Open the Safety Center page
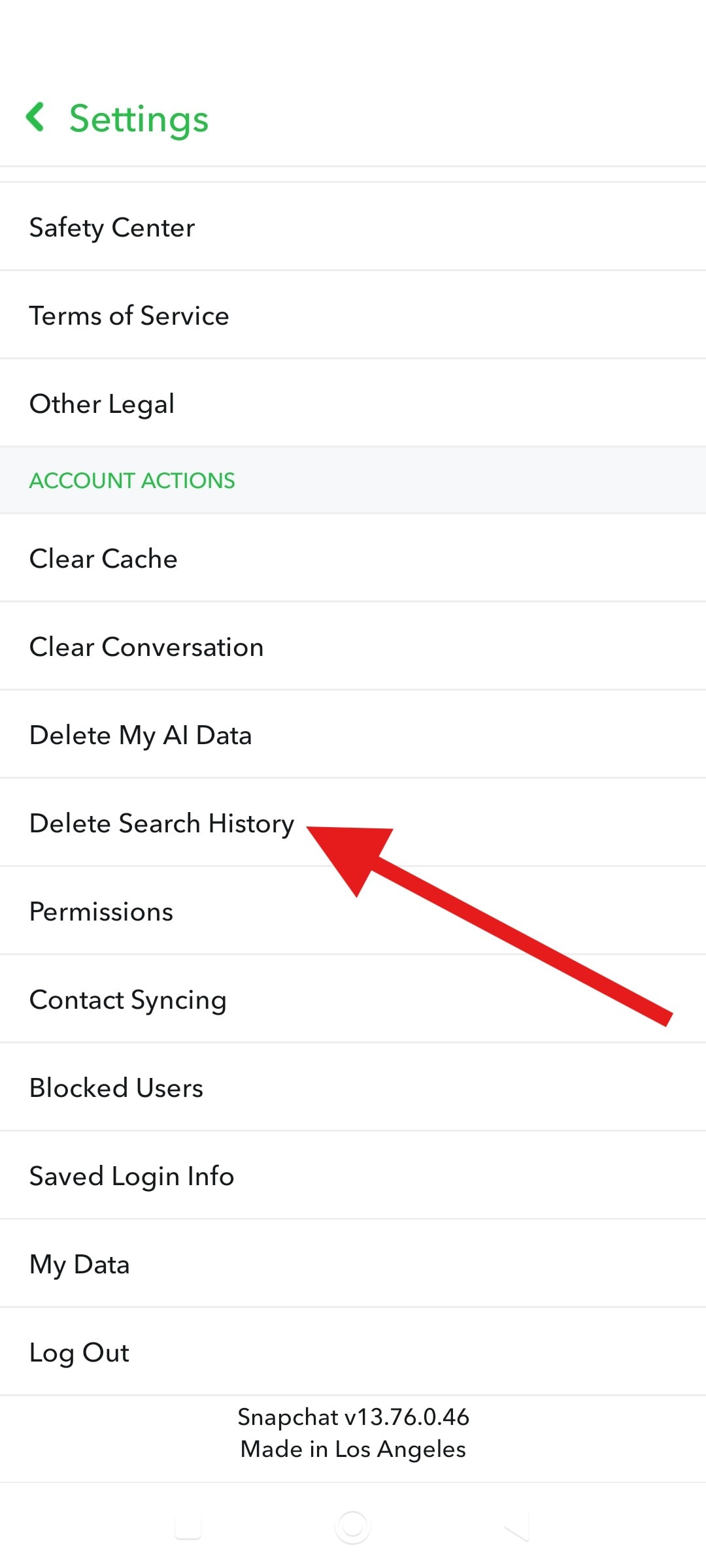This screenshot has width=706, height=1568. [112, 227]
